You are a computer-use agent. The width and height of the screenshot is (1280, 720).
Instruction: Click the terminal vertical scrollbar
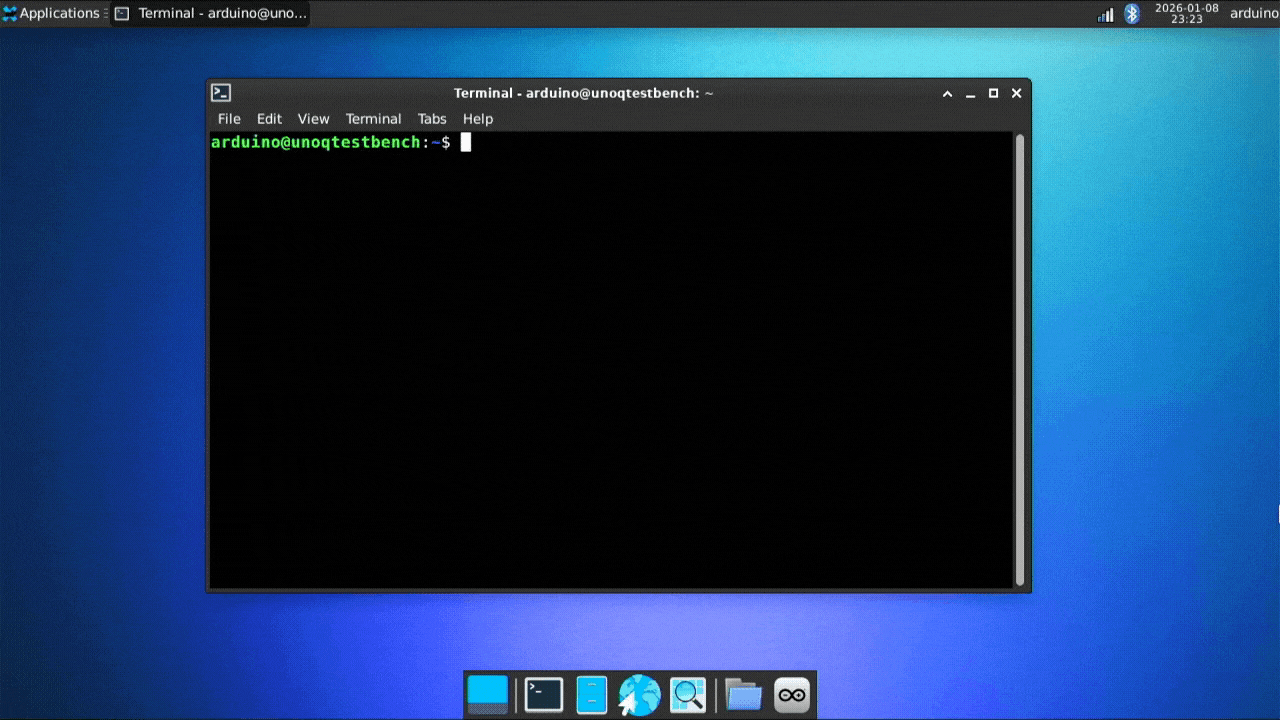(1019, 358)
